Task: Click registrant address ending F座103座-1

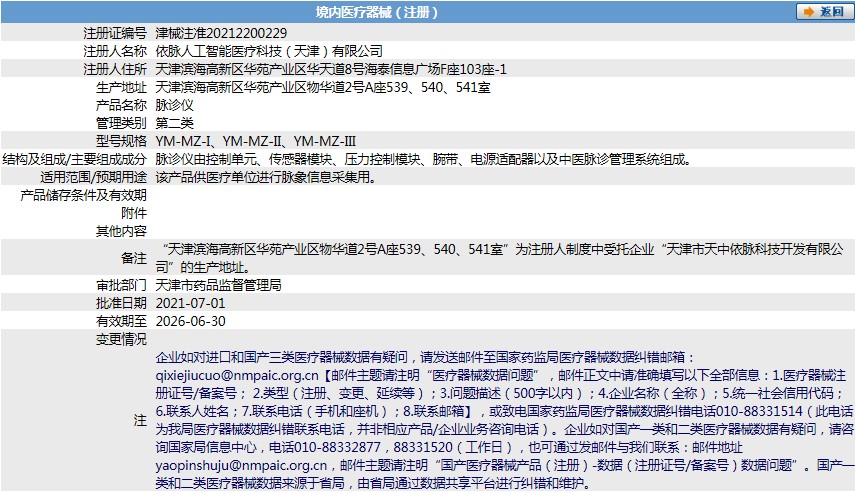Action: pyautogui.click(x=331, y=69)
